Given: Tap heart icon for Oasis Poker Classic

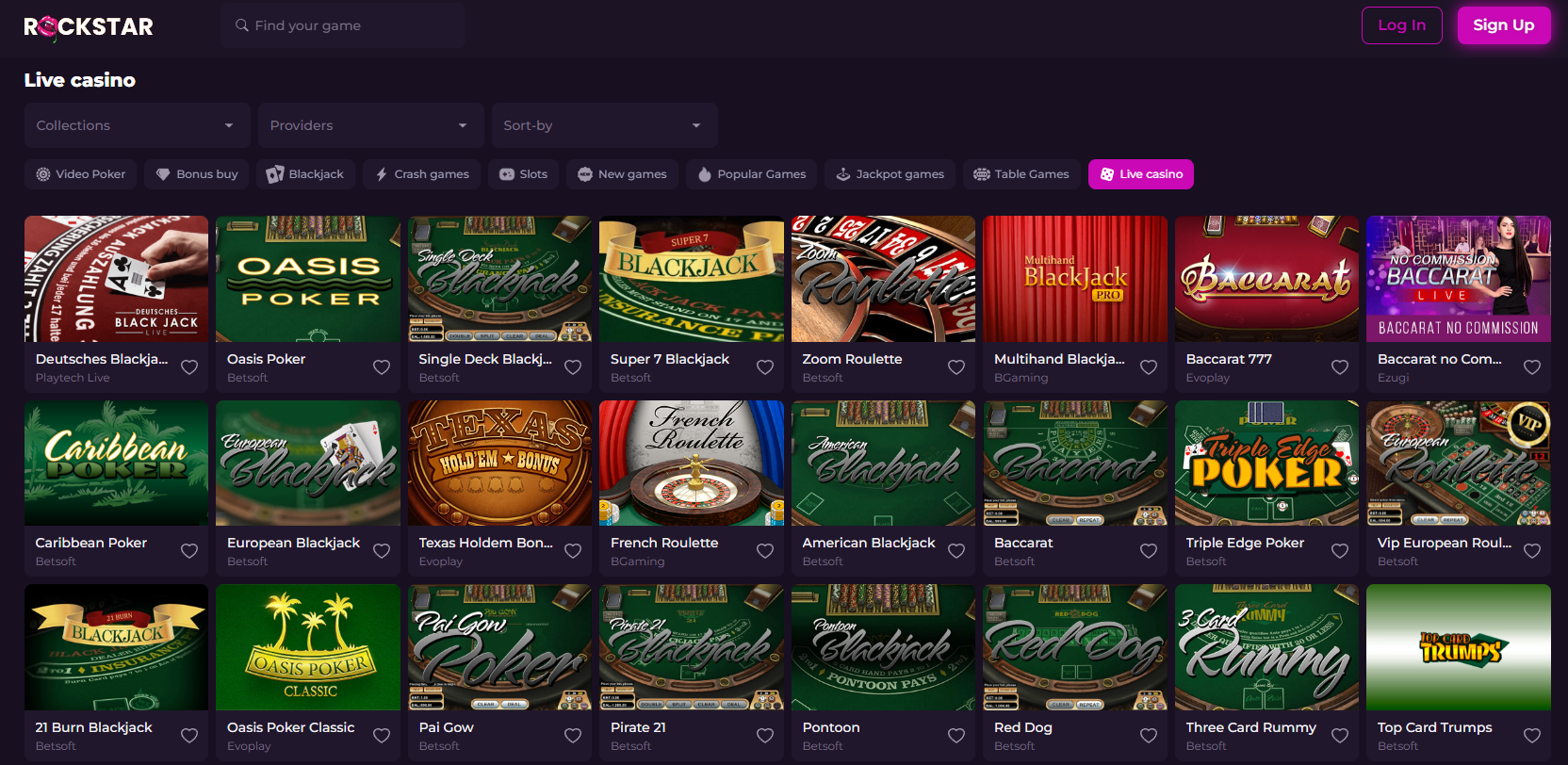Looking at the screenshot, I should (382, 736).
